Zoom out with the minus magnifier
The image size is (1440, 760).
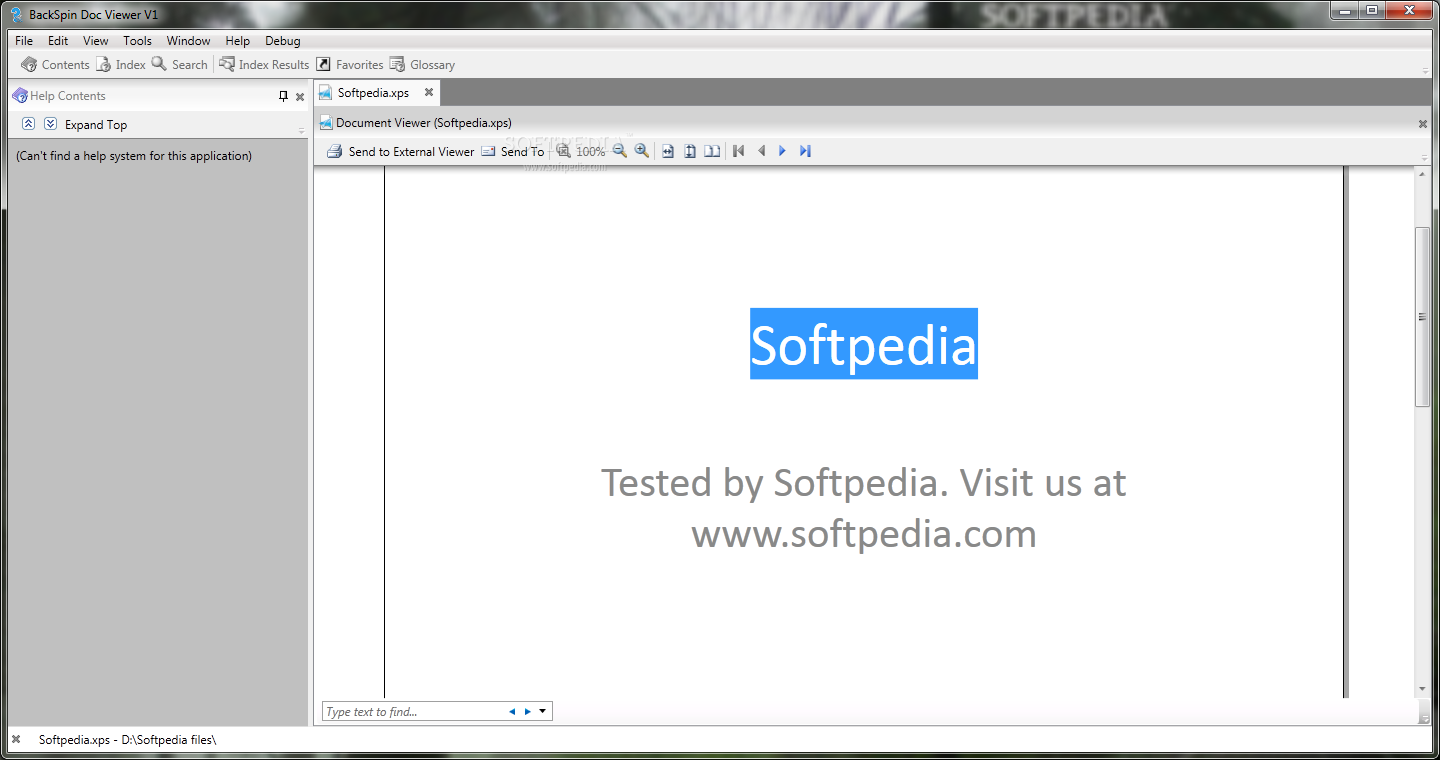coord(620,151)
